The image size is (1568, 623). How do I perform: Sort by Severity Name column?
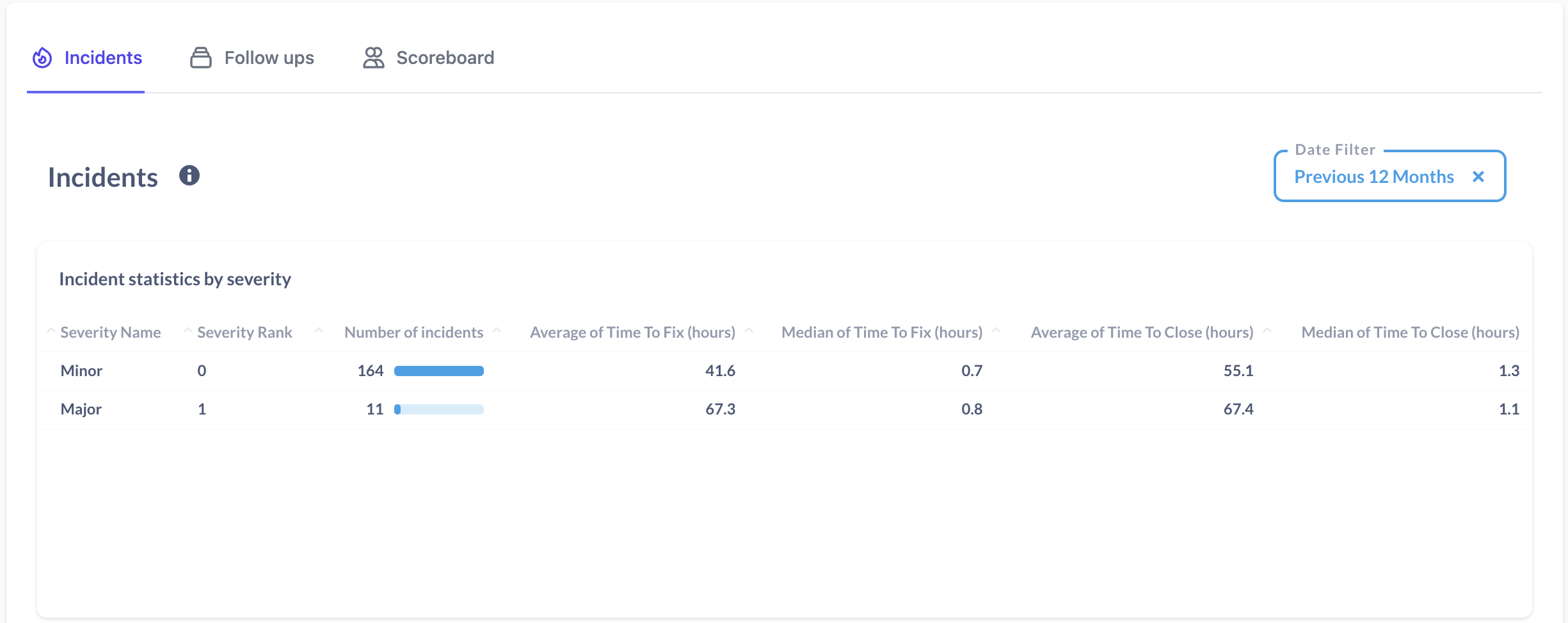click(x=111, y=333)
